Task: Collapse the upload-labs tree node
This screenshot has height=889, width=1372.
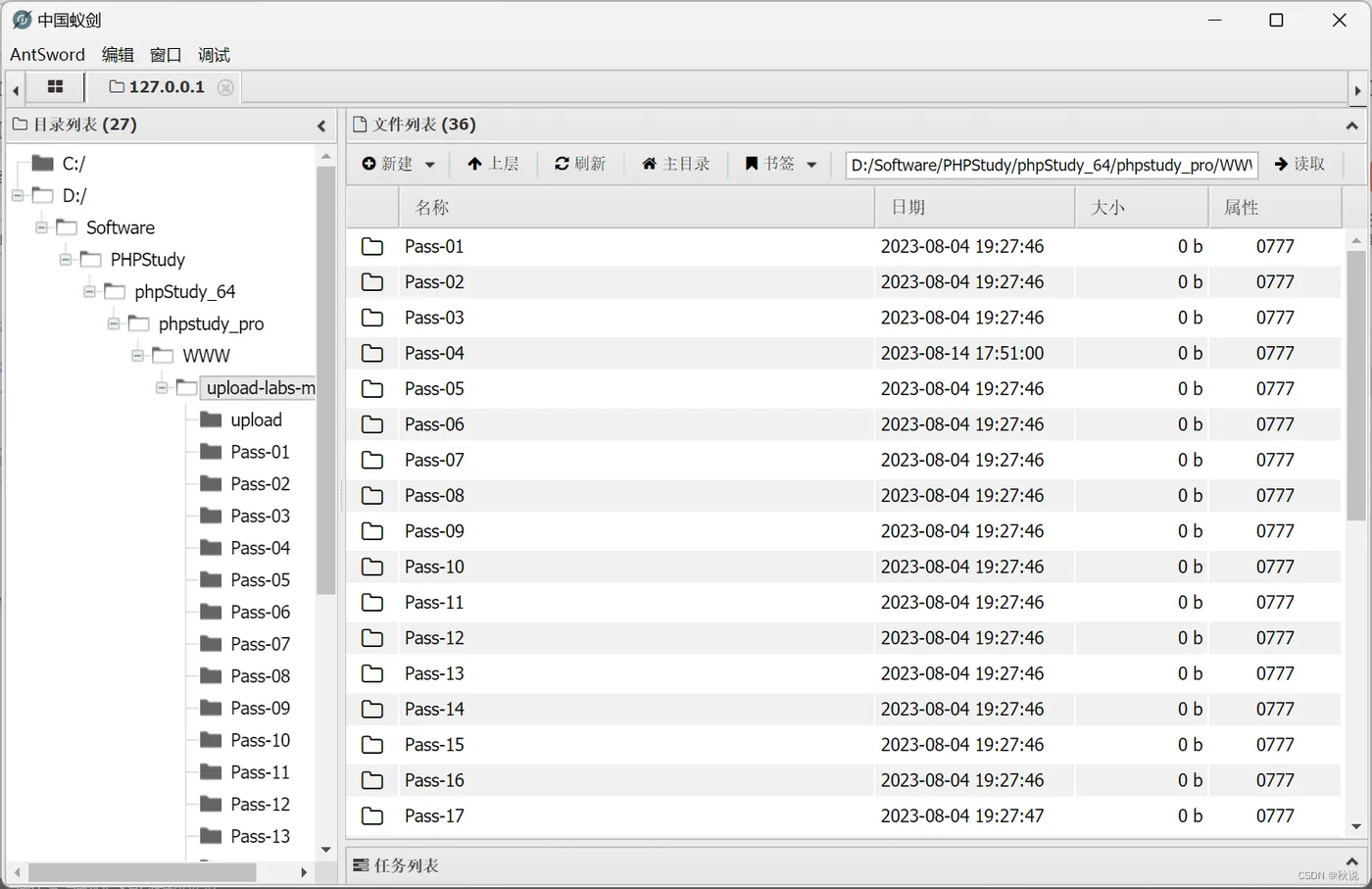Action: 162,388
